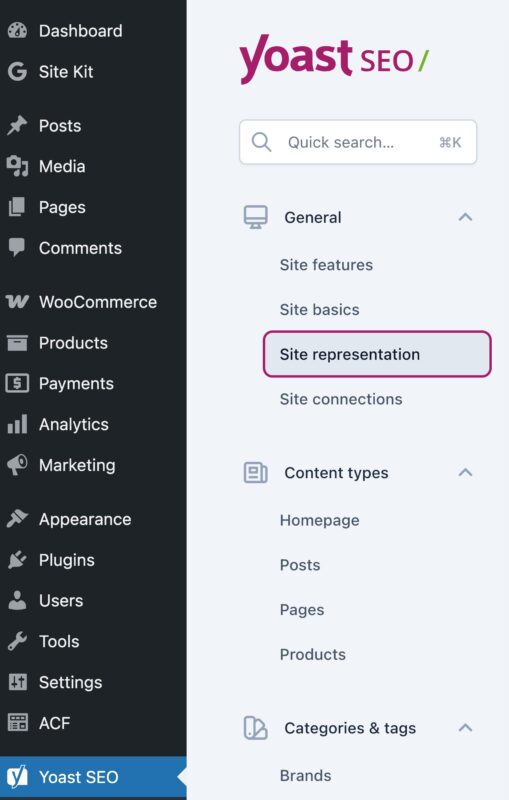
Task: Click the Dashboard gauge icon
Action: coord(17,31)
